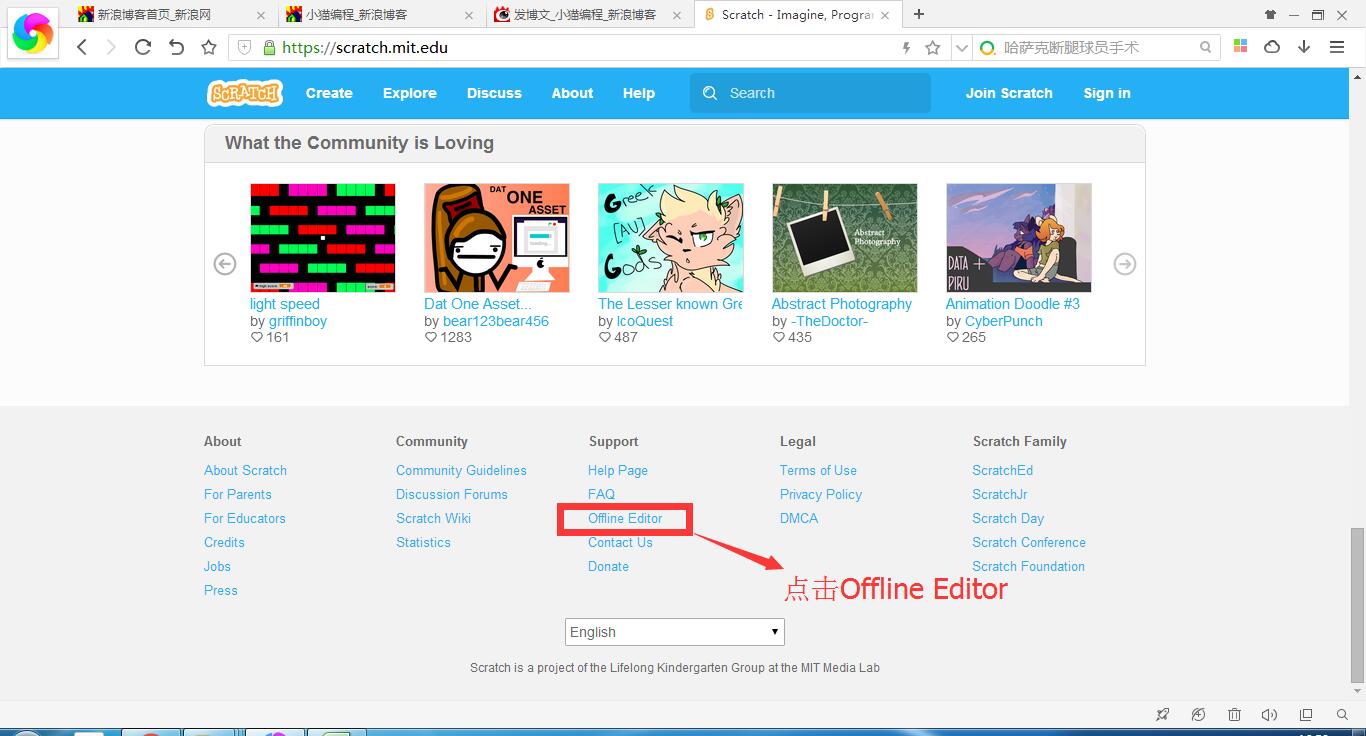Click the Join Scratch button
1366x736 pixels.
(x=1009, y=93)
